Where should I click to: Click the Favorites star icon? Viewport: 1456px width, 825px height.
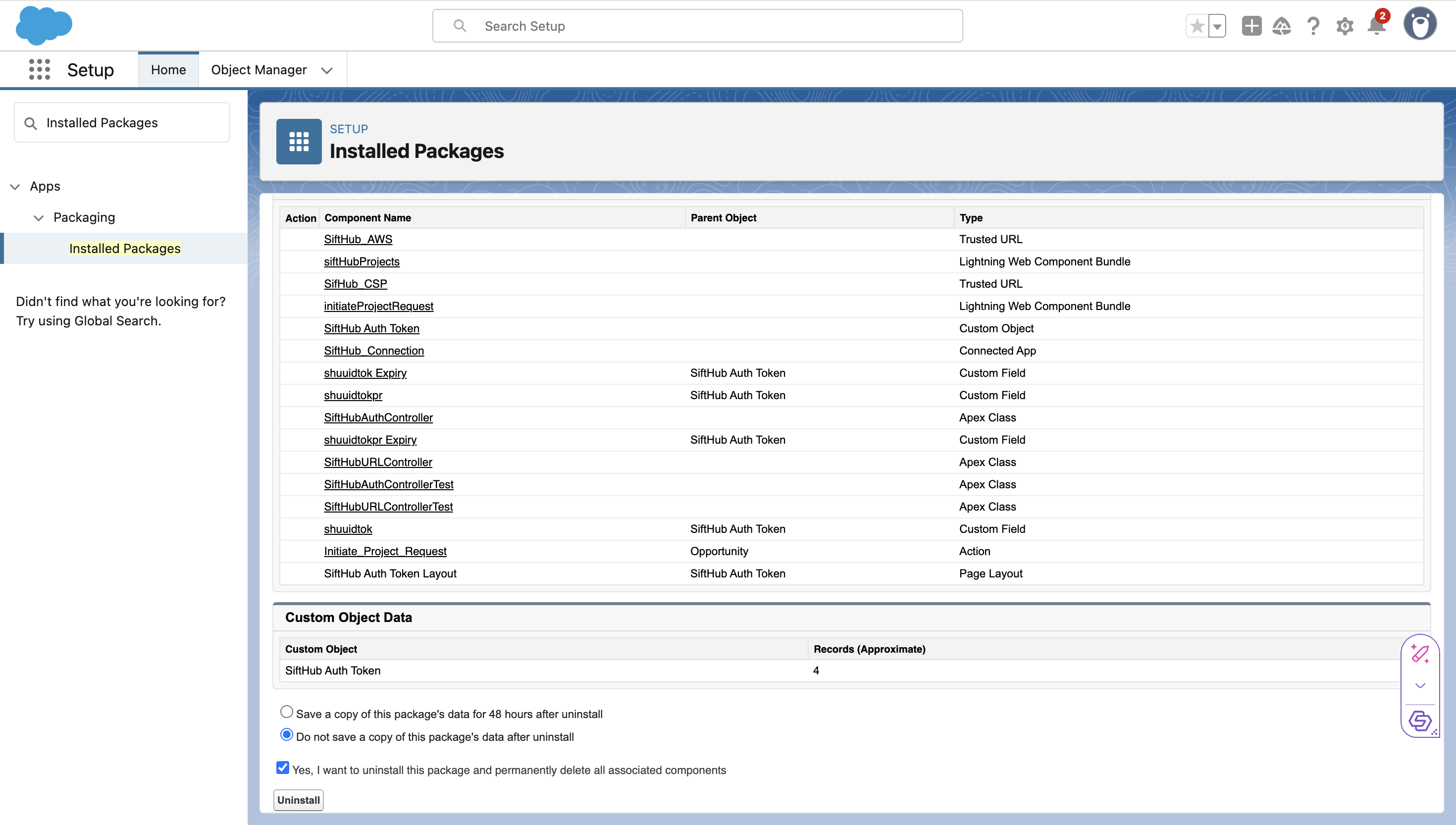click(1196, 26)
